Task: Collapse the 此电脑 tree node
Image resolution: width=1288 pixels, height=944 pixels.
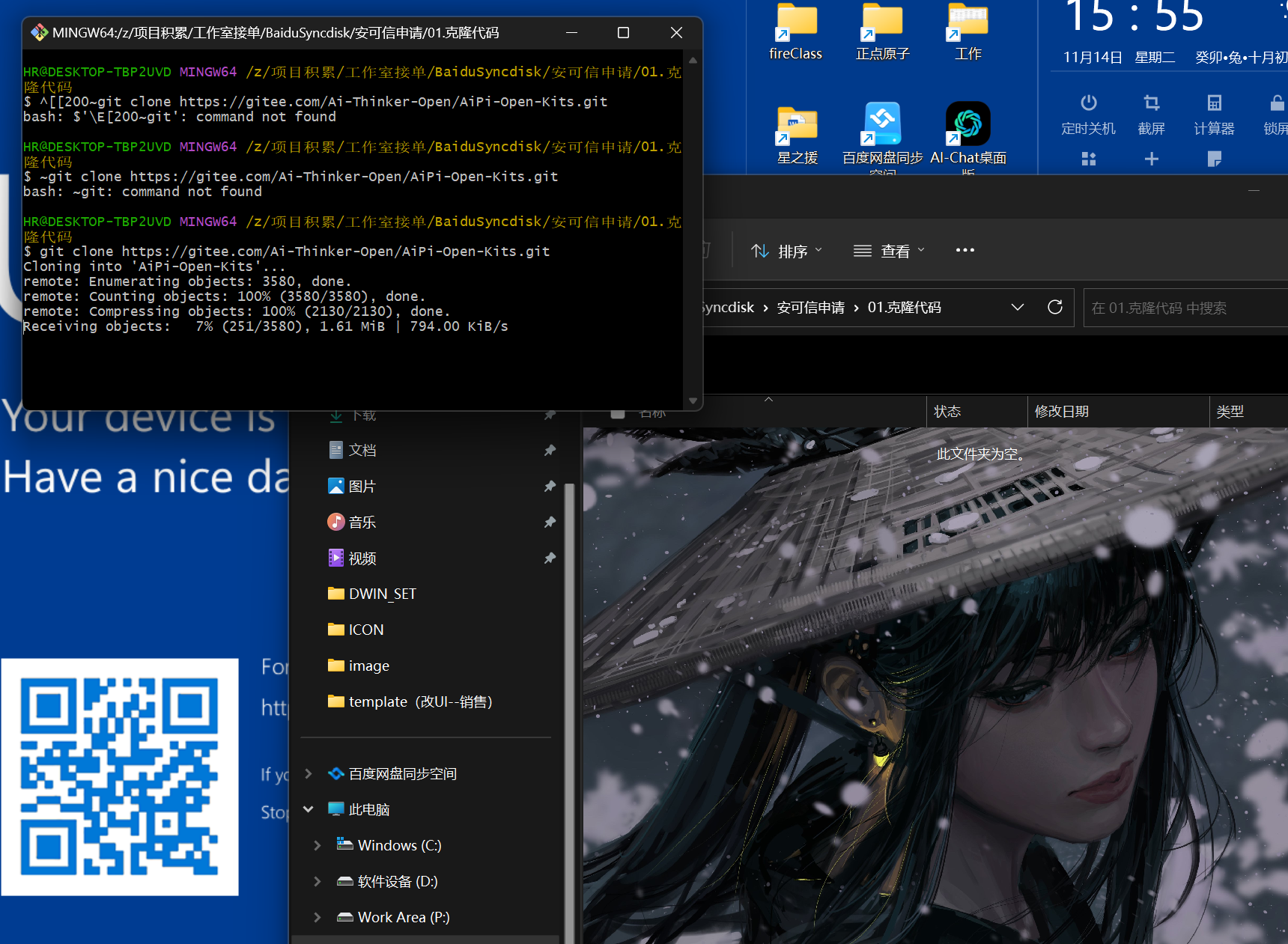Action: (309, 809)
